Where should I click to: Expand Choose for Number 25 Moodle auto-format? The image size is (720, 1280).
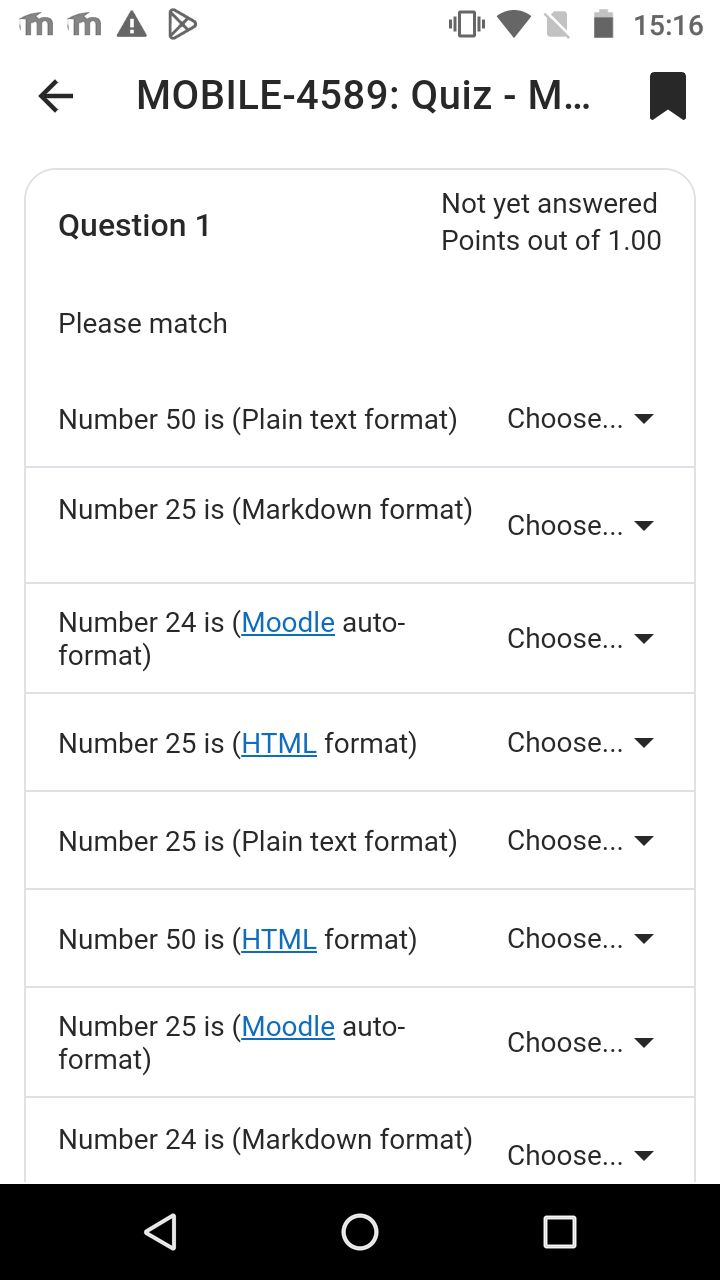coord(581,1042)
